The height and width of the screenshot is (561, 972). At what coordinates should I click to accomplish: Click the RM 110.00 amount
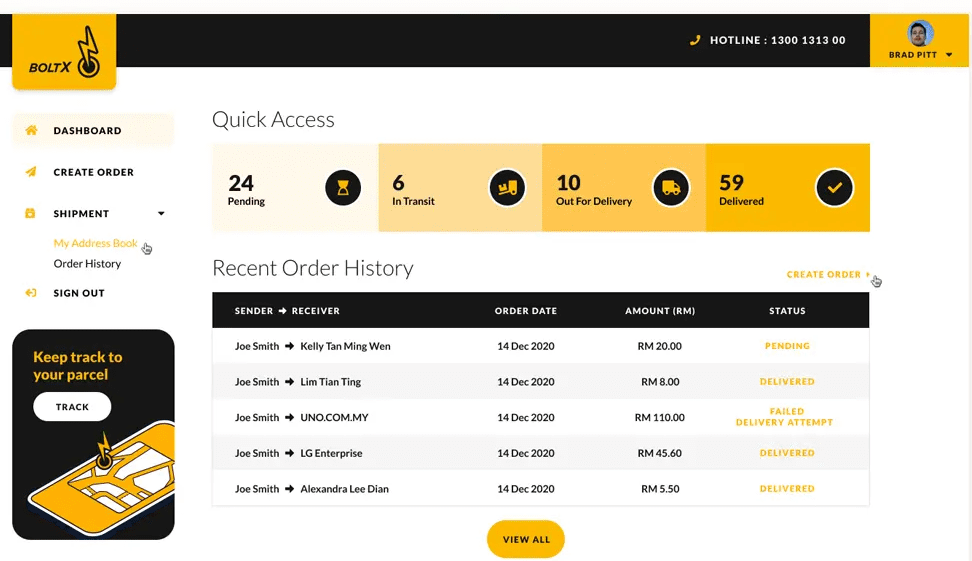tap(660, 417)
